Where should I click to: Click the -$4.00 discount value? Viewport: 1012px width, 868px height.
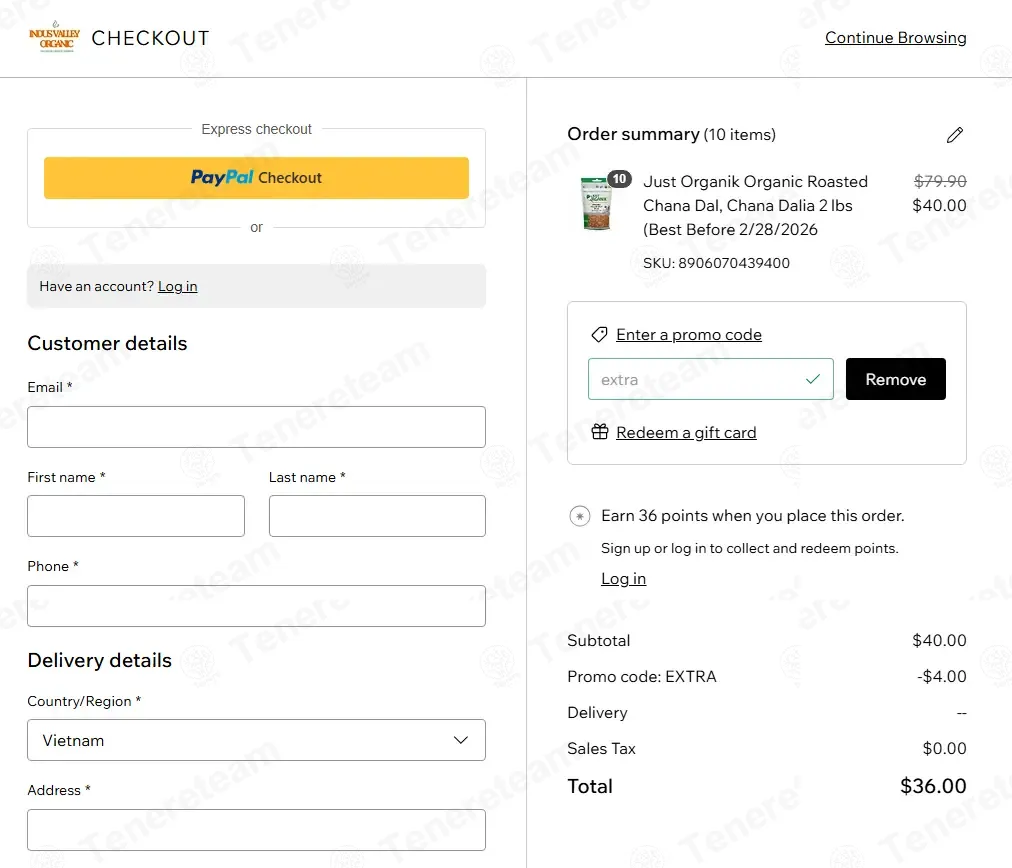point(941,676)
